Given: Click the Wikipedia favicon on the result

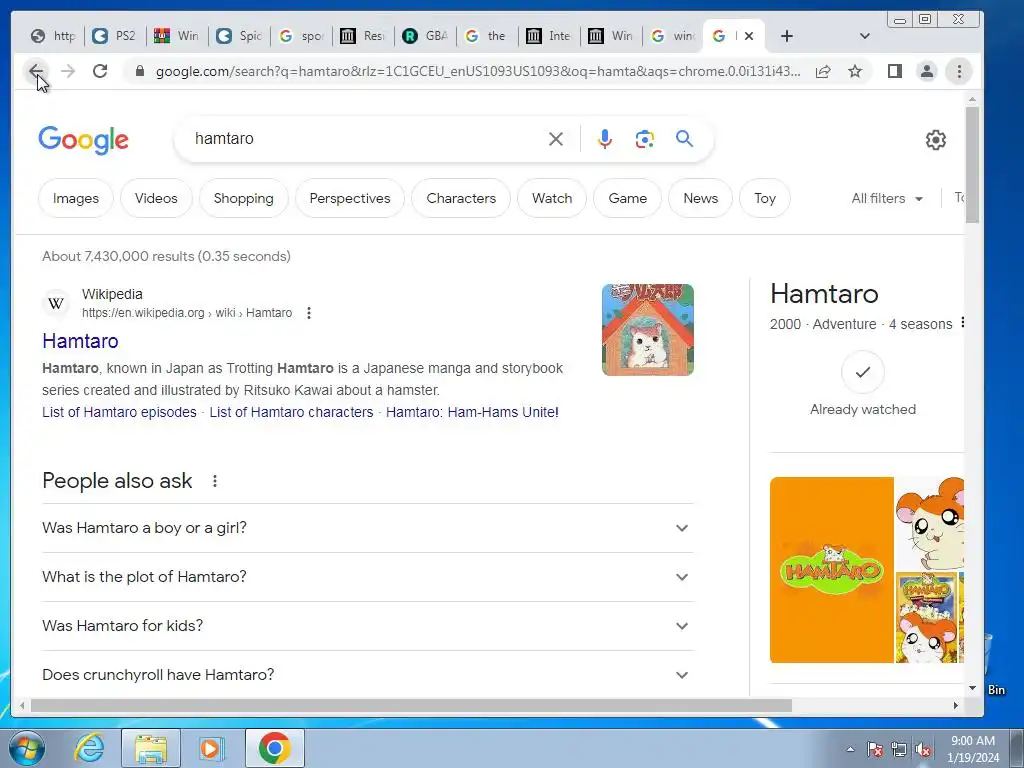Looking at the screenshot, I should coord(56,303).
